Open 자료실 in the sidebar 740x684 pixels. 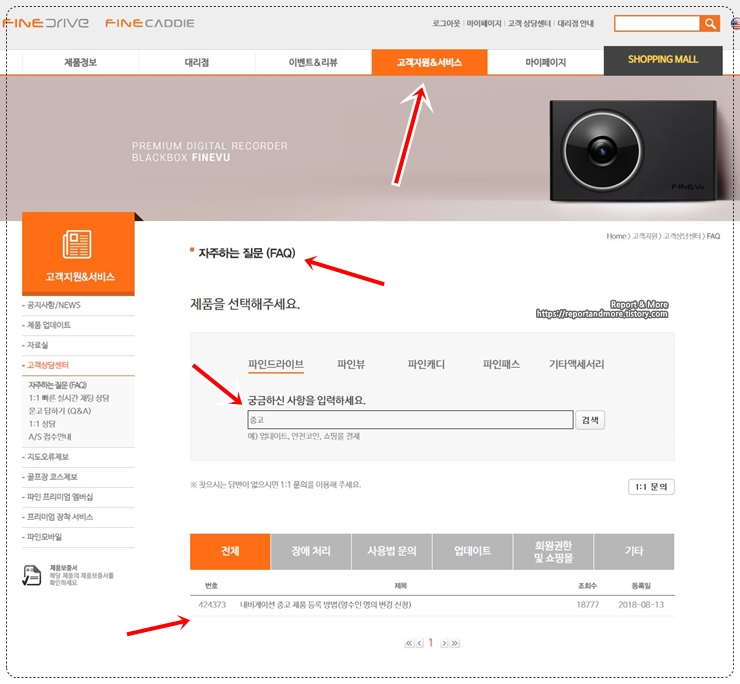[38, 345]
